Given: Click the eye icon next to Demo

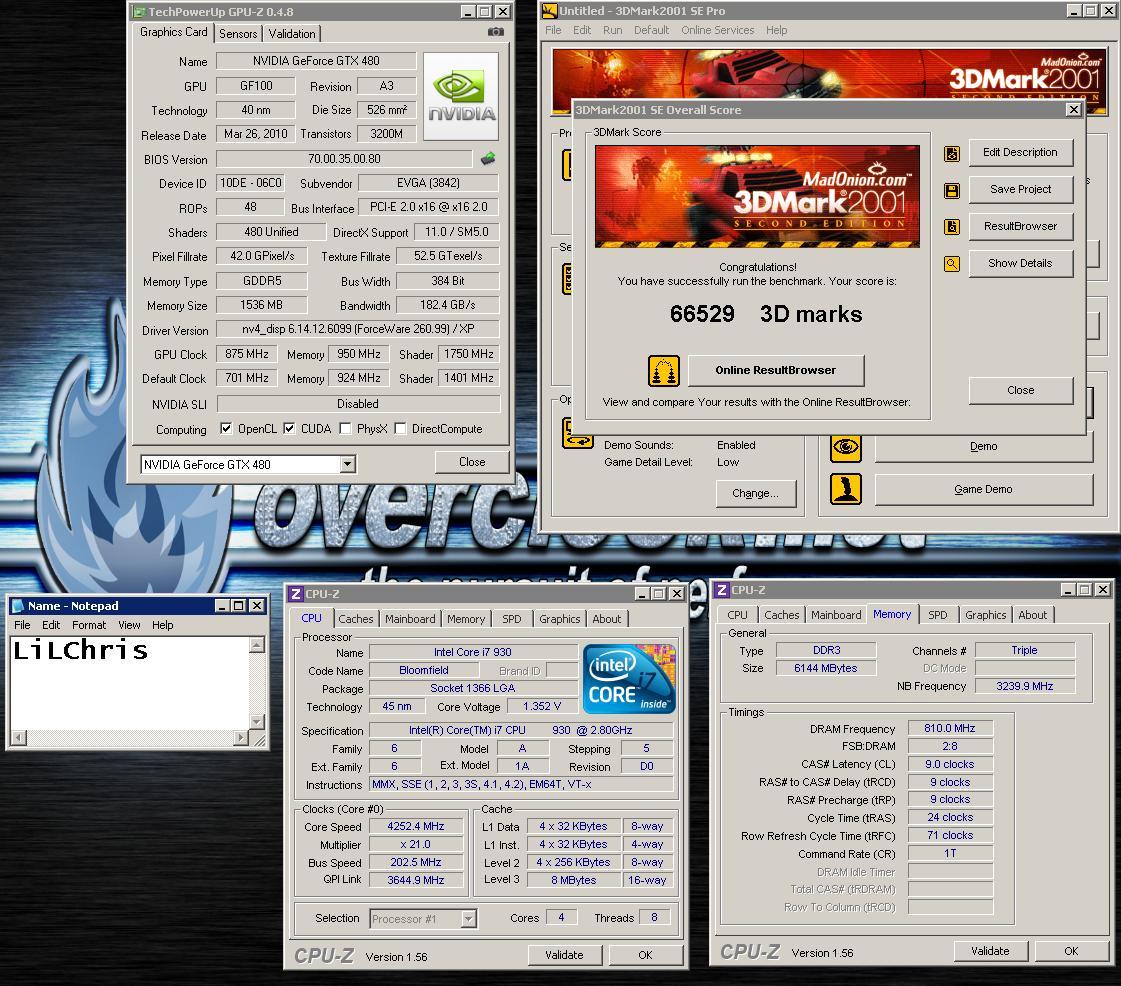Looking at the screenshot, I should 846,447.
